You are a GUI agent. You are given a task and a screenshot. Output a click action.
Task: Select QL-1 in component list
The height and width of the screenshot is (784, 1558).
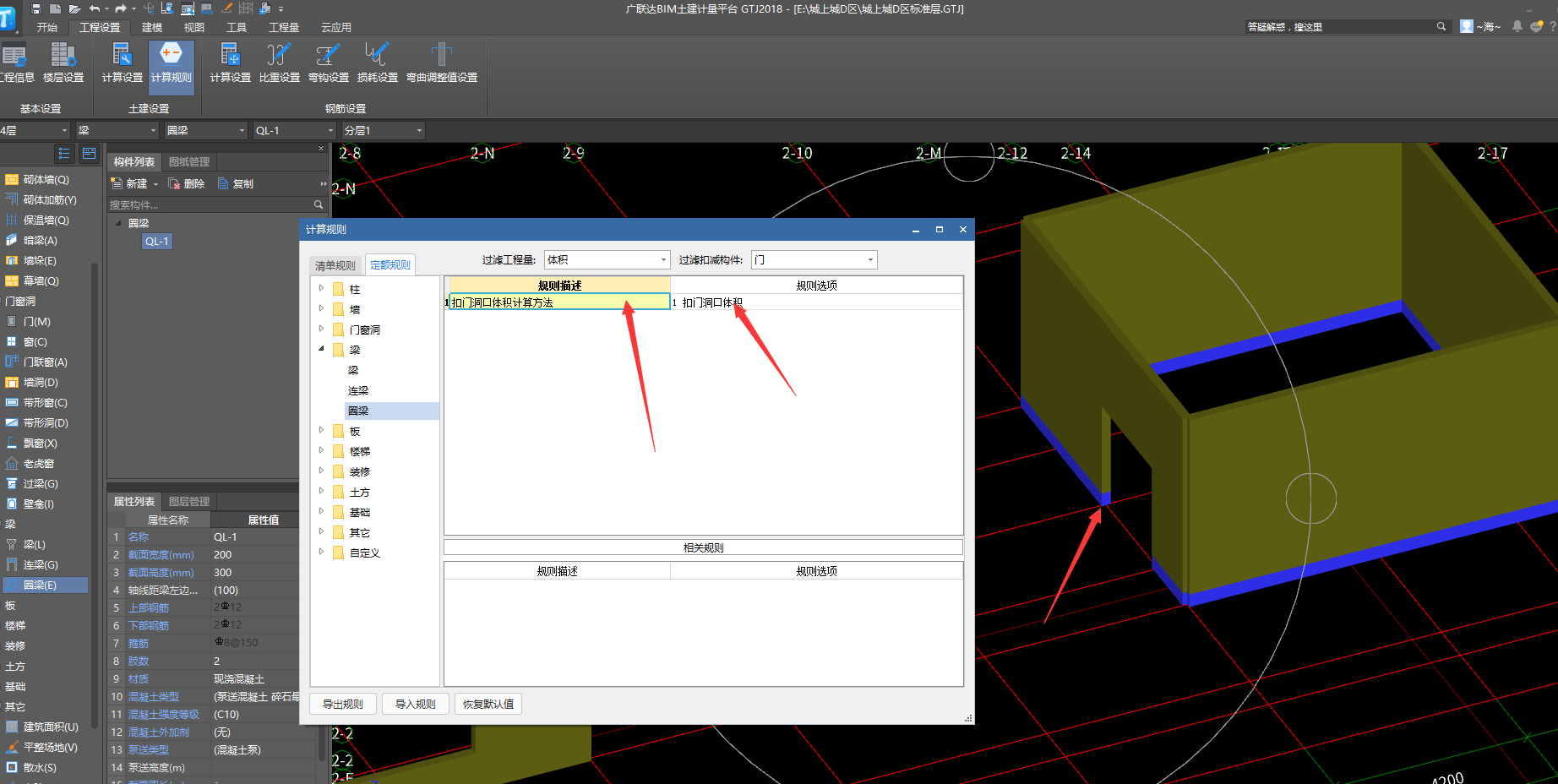click(157, 242)
